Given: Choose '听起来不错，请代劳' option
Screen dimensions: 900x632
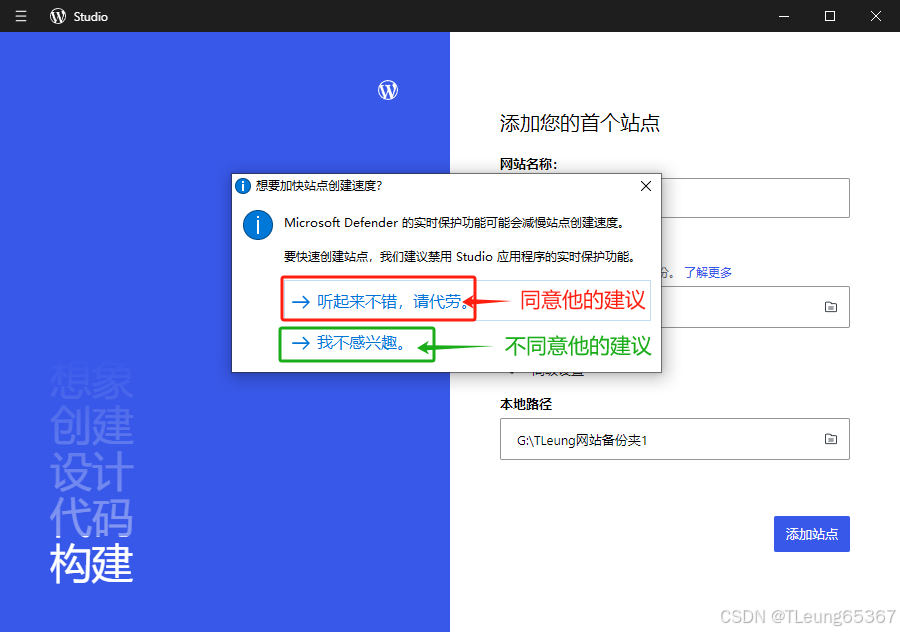Looking at the screenshot, I should click(467, 301).
